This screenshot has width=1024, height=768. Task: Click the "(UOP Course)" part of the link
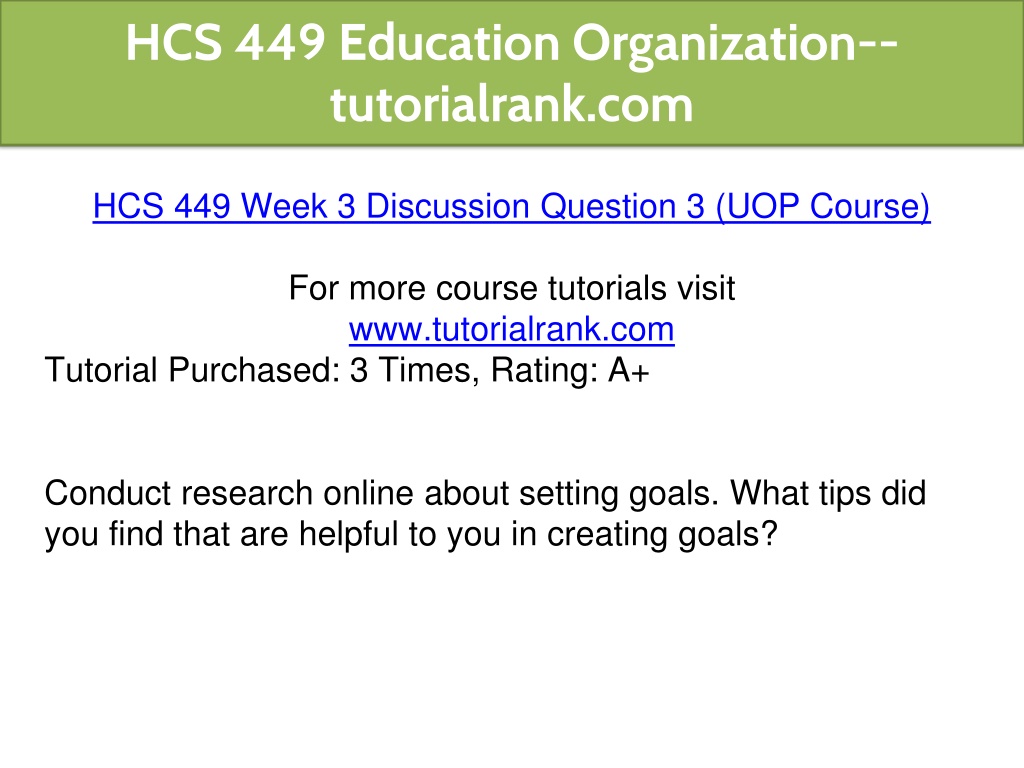(823, 206)
